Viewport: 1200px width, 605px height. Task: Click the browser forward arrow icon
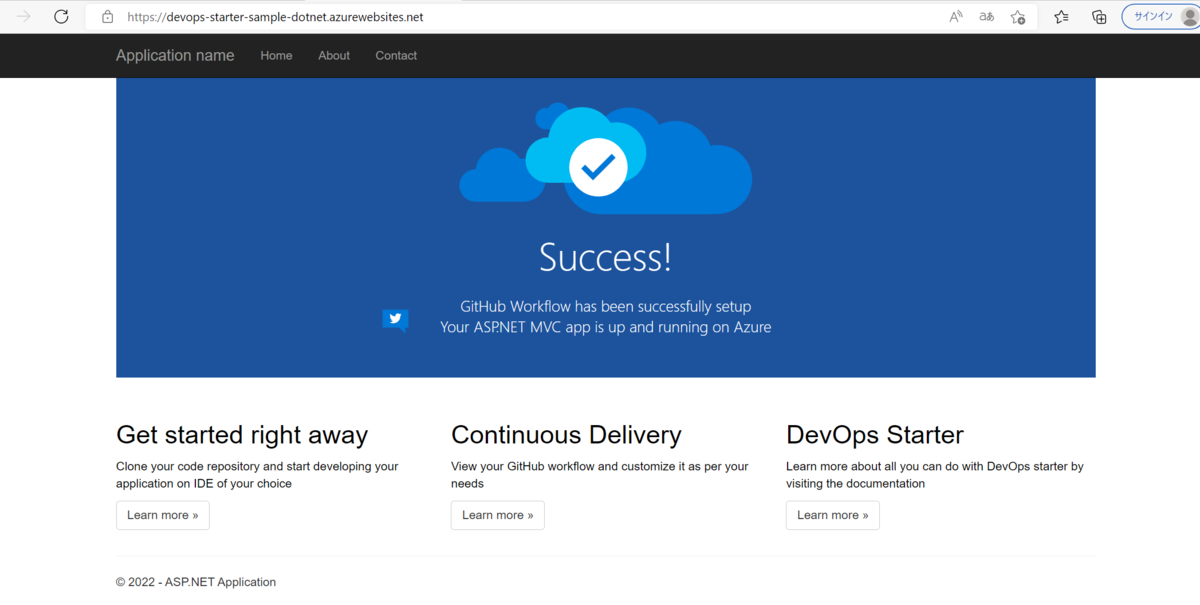(24, 17)
